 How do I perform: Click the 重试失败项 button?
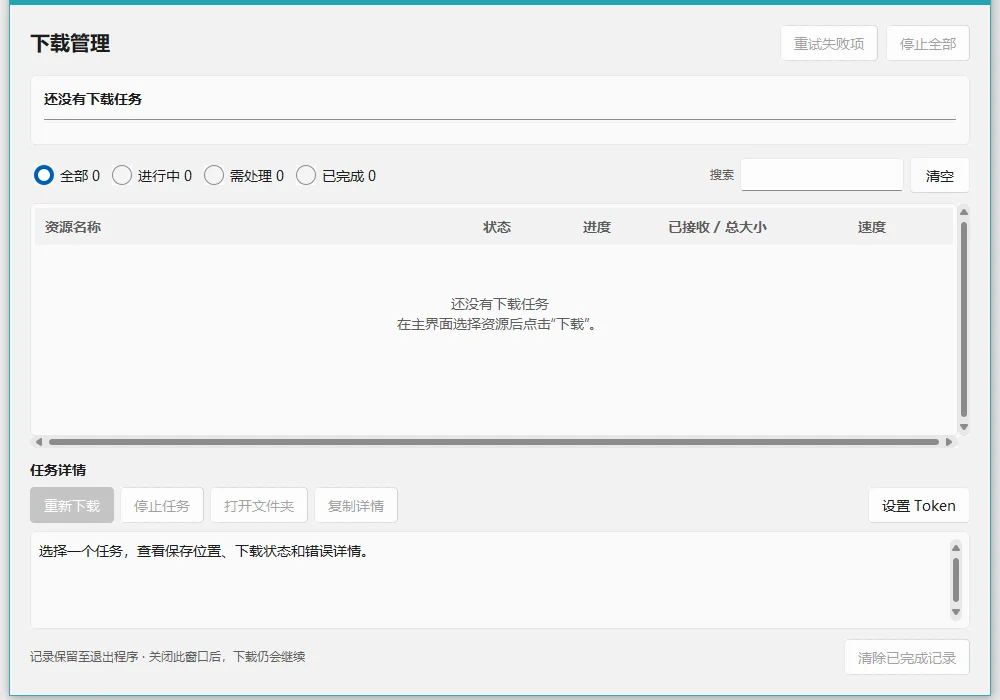pyautogui.click(x=828, y=43)
